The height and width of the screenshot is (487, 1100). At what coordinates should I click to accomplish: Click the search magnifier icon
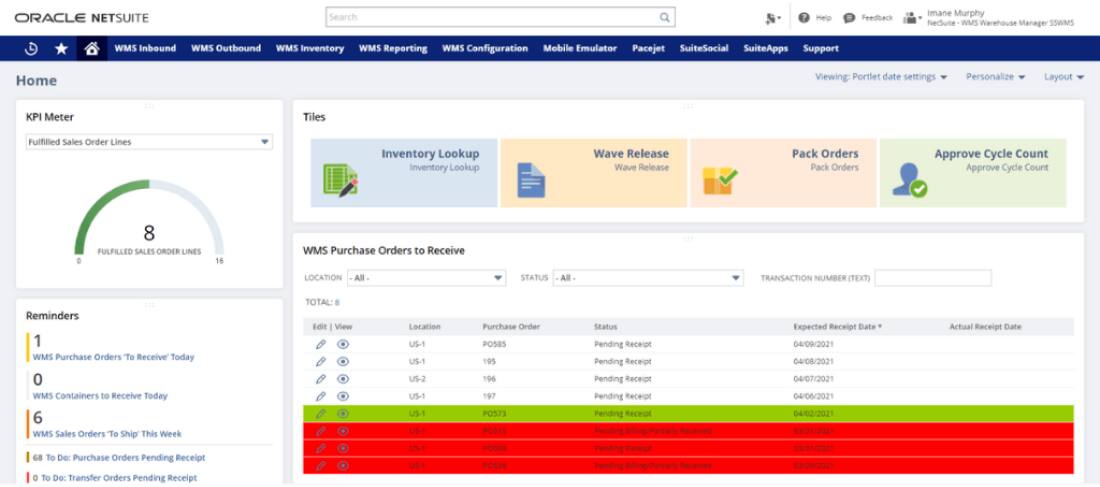(x=664, y=18)
